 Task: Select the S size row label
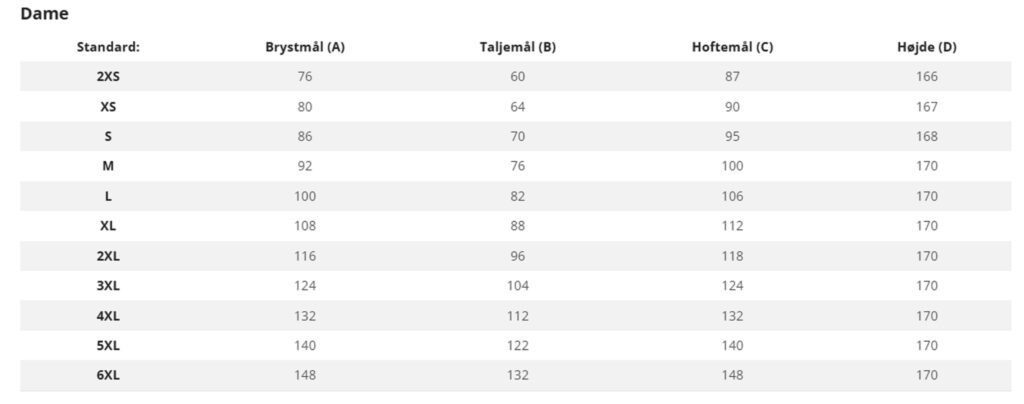108,136
